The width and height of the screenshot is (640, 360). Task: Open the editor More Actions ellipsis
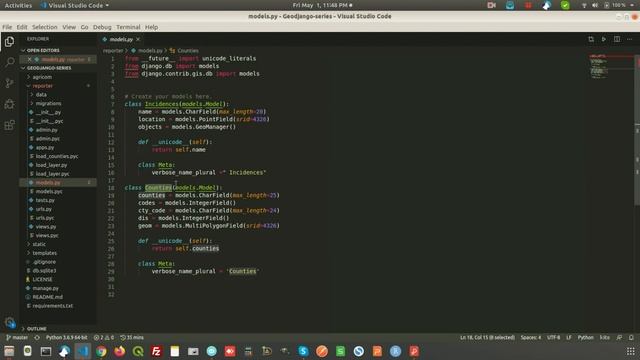coord(629,39)
